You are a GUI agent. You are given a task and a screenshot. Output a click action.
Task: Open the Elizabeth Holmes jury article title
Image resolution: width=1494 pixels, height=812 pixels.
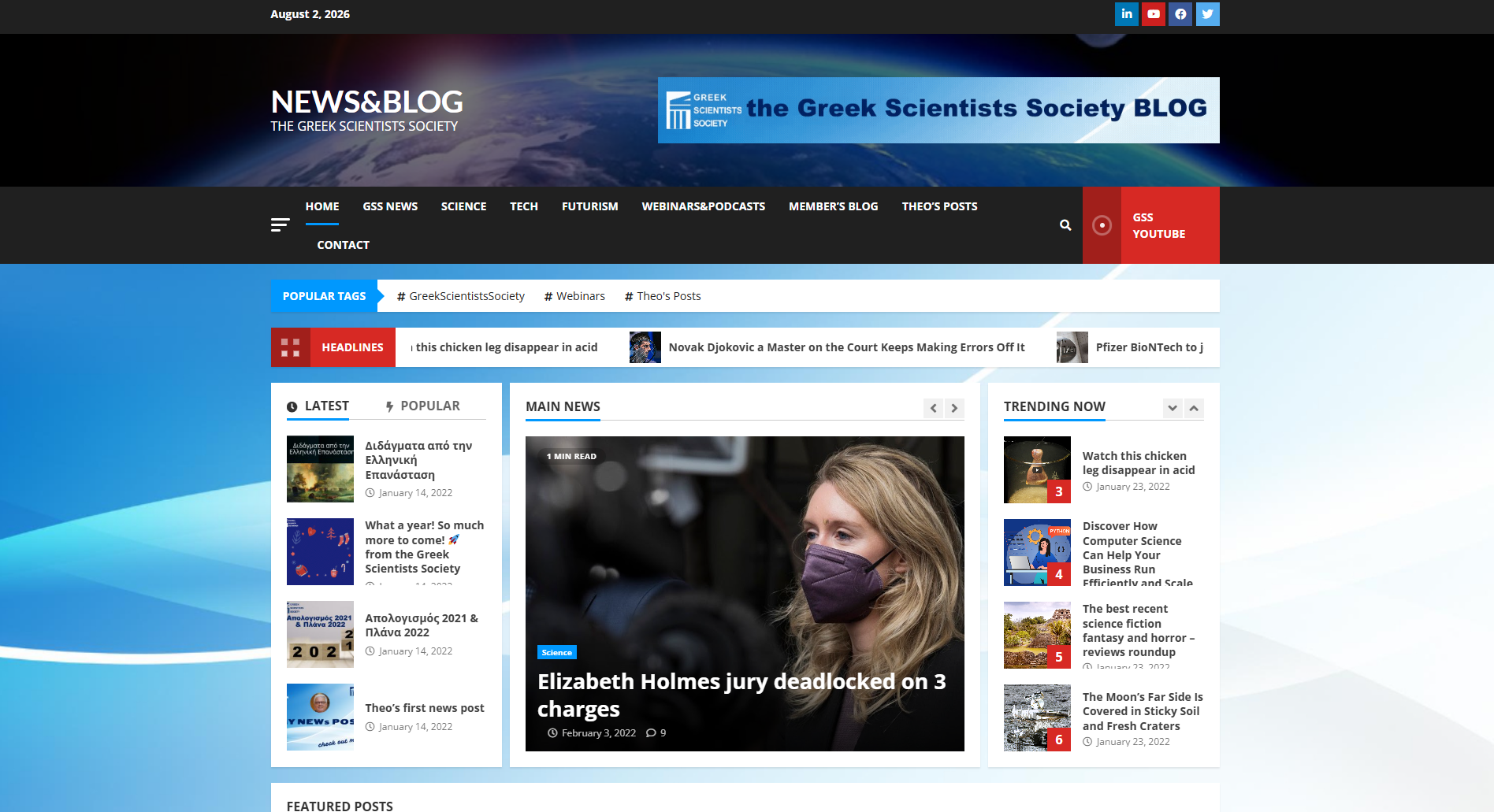click(x=741, y=695)
